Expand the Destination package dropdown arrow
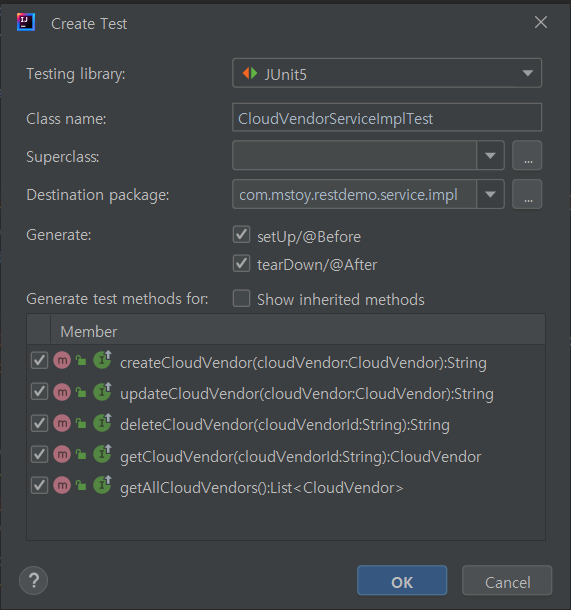 point(490,194)
